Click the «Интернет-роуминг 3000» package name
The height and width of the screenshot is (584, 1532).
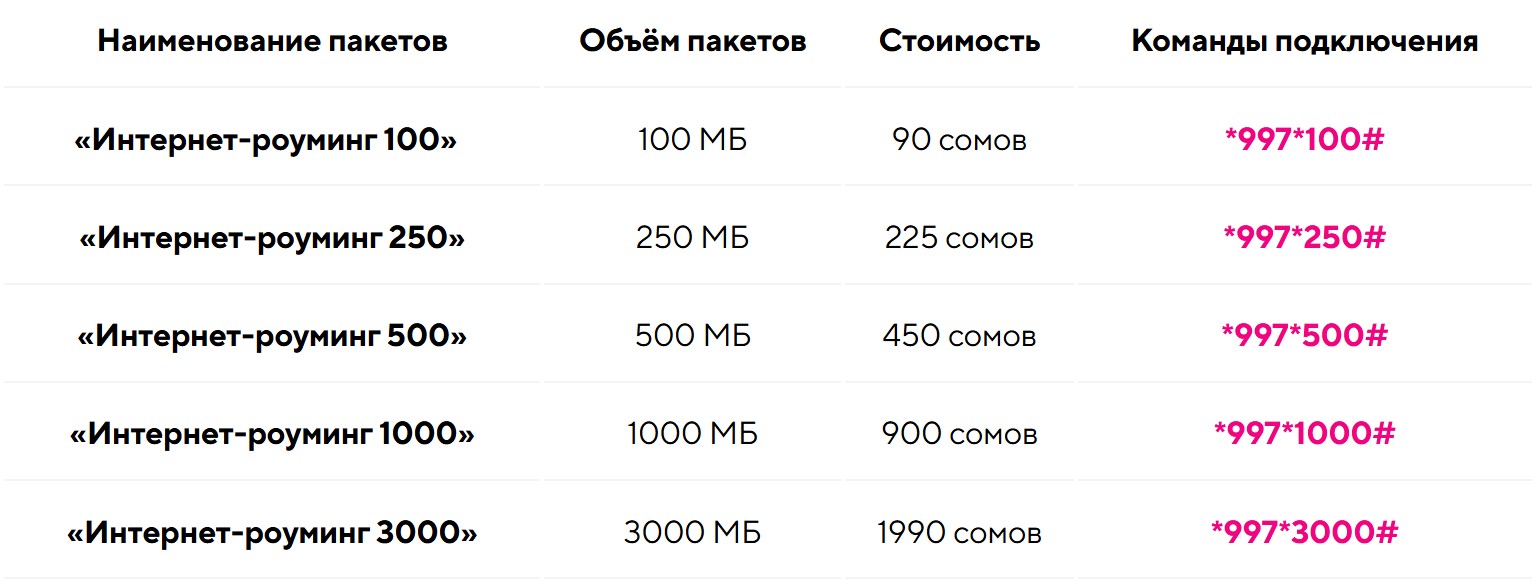(272, 532)
